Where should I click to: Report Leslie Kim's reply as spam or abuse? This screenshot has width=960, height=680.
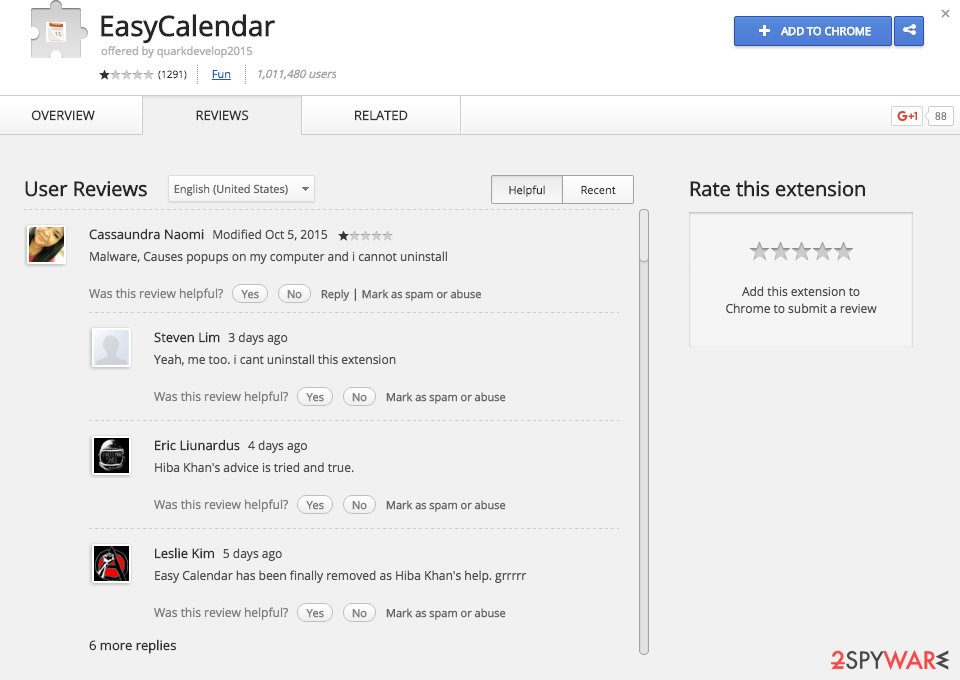(x=446, y=613)
